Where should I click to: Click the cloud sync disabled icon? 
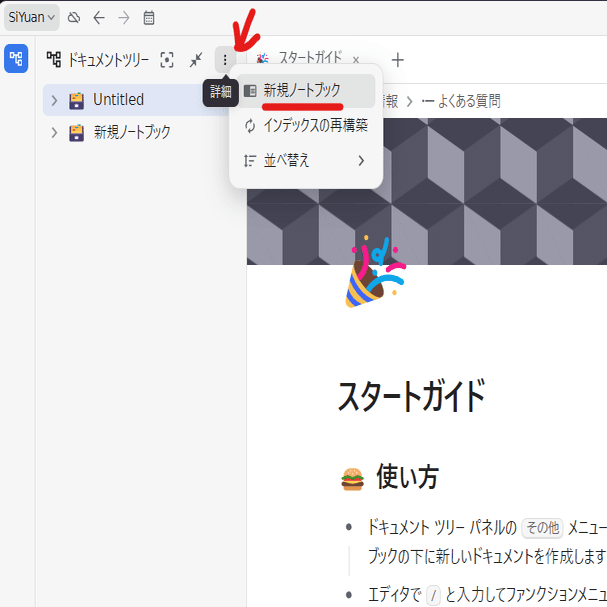74,17
